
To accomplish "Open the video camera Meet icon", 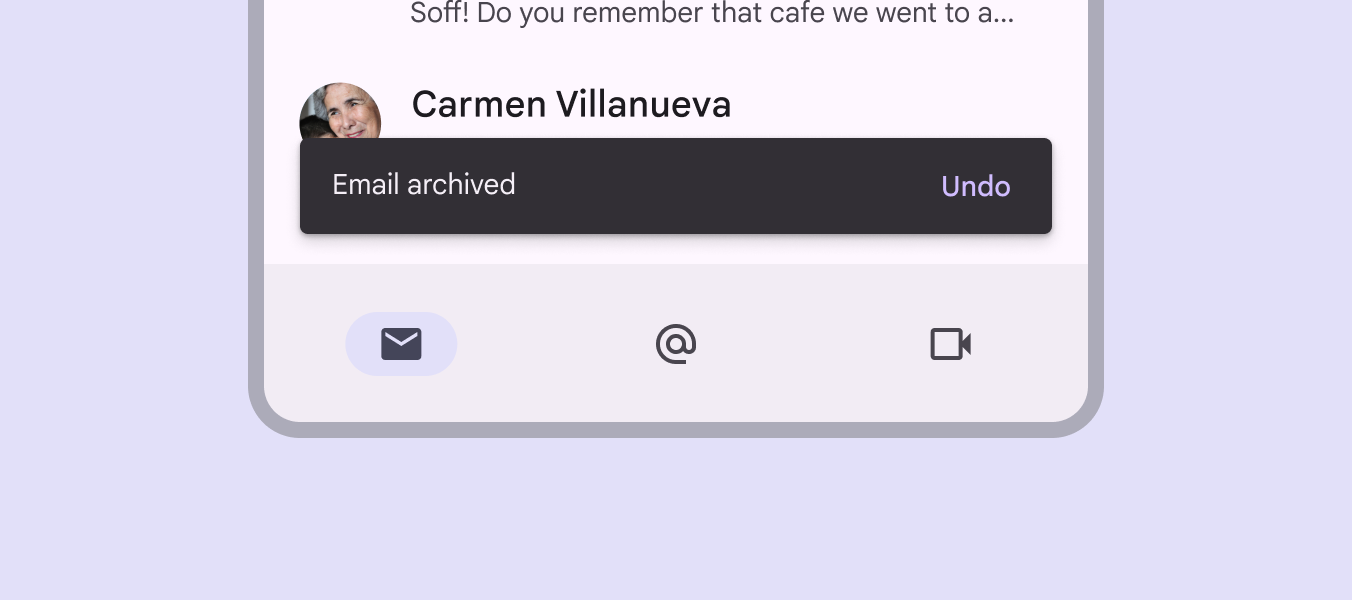I will [950, 344].
